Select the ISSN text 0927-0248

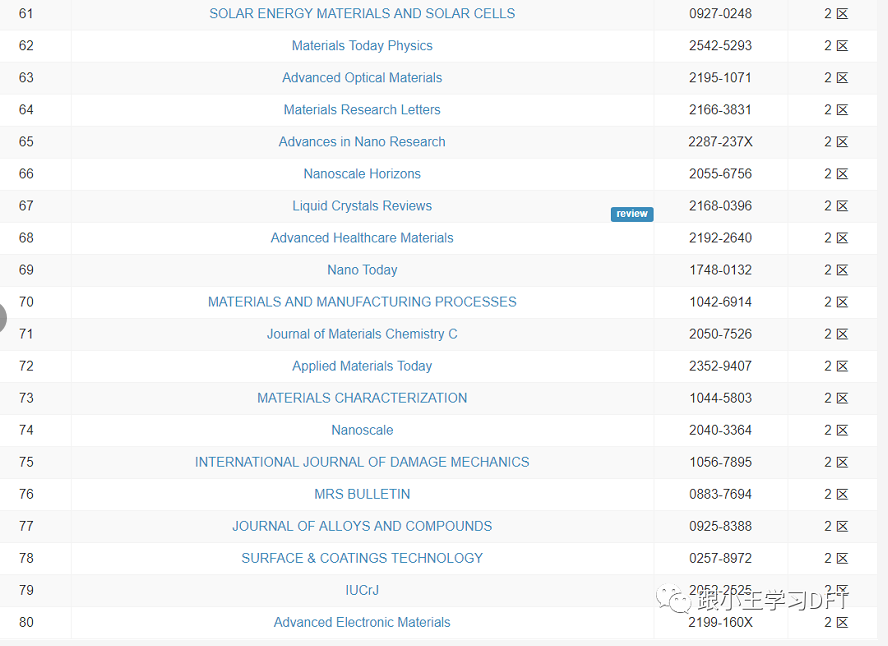pyautogui.click(x=720, y=14)
